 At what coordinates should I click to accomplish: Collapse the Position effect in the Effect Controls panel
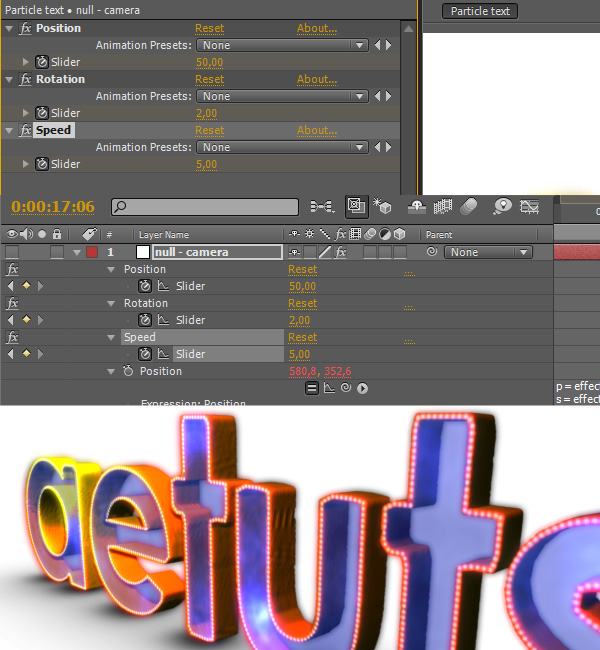pos(9,29)
